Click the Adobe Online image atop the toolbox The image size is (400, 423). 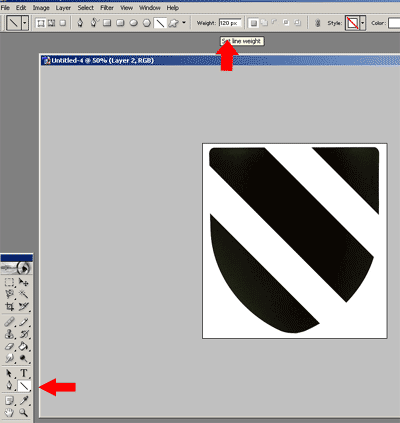[x=16, y=268]
